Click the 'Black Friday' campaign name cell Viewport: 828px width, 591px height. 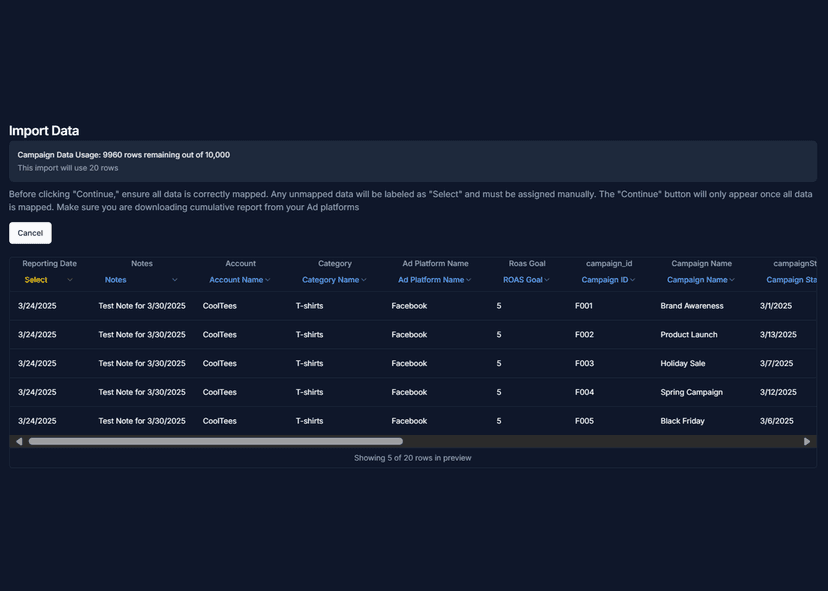(682, 421)
